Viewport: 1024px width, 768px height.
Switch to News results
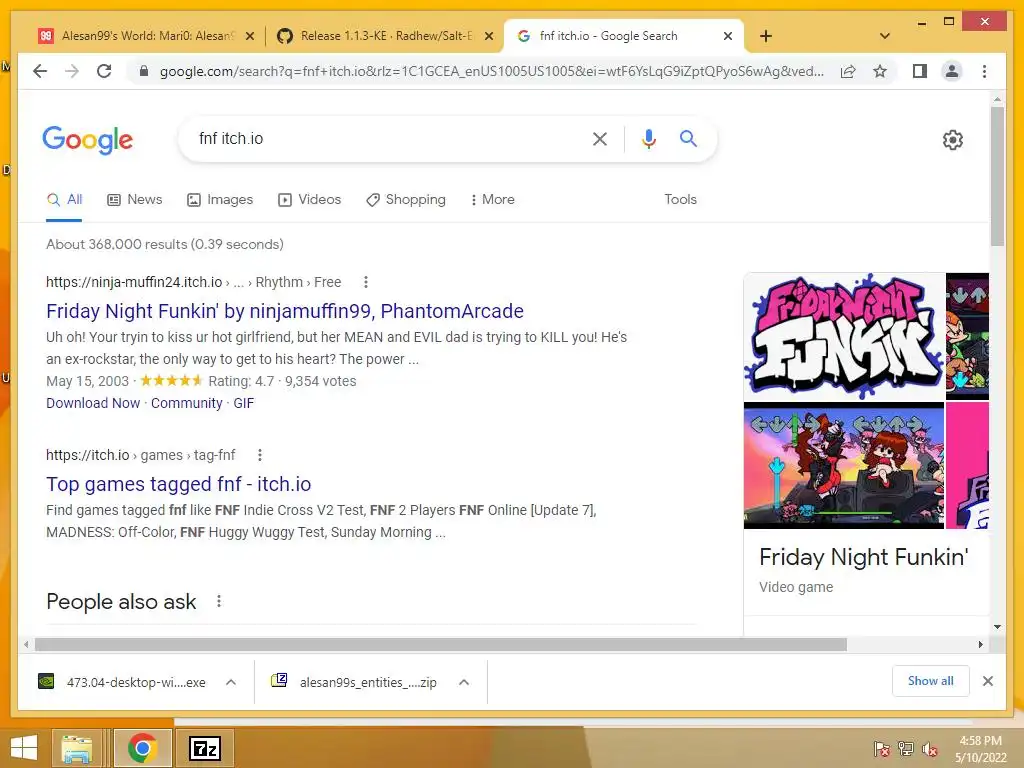135,200
